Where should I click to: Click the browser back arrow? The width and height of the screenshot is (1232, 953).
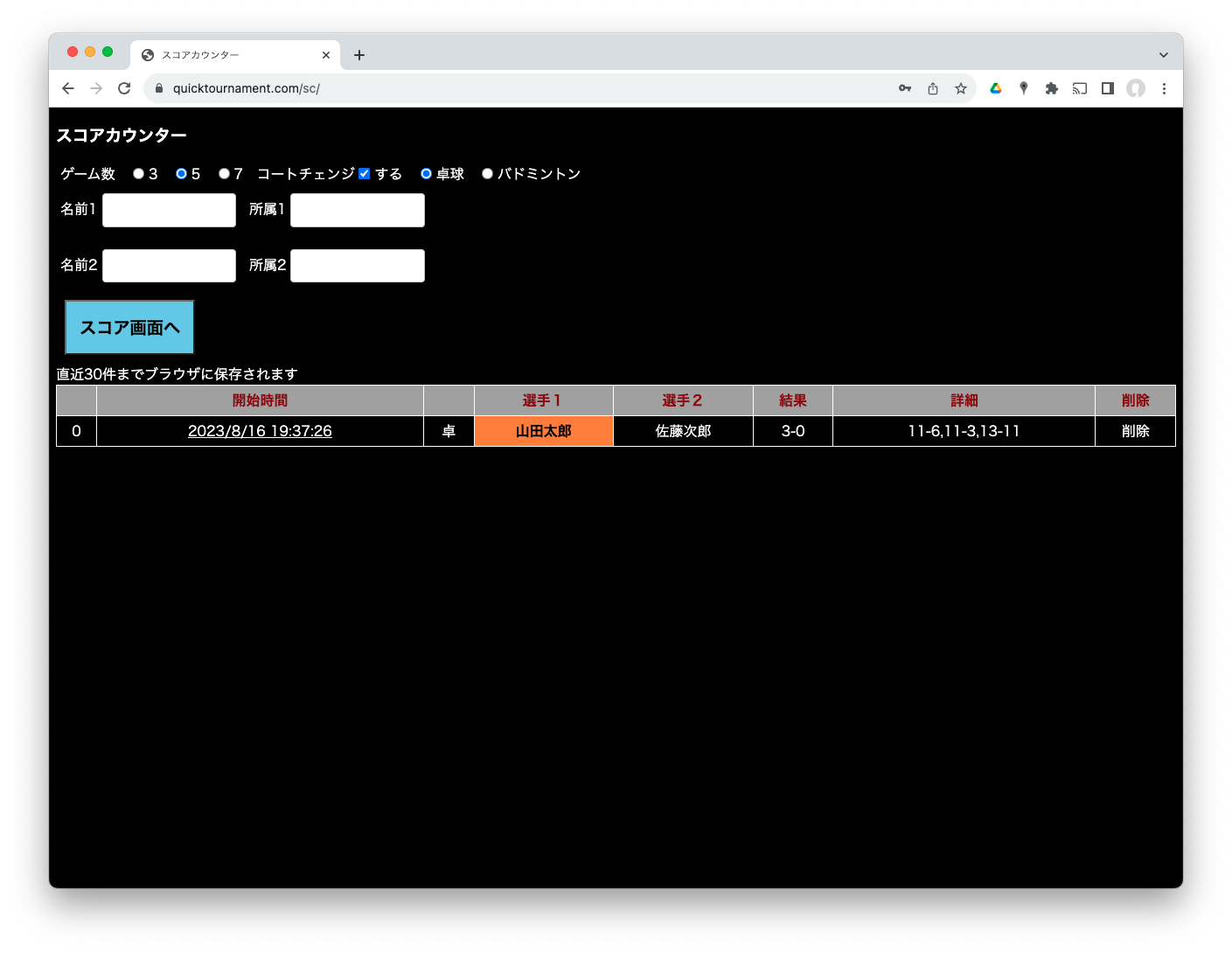pos(68,88)
